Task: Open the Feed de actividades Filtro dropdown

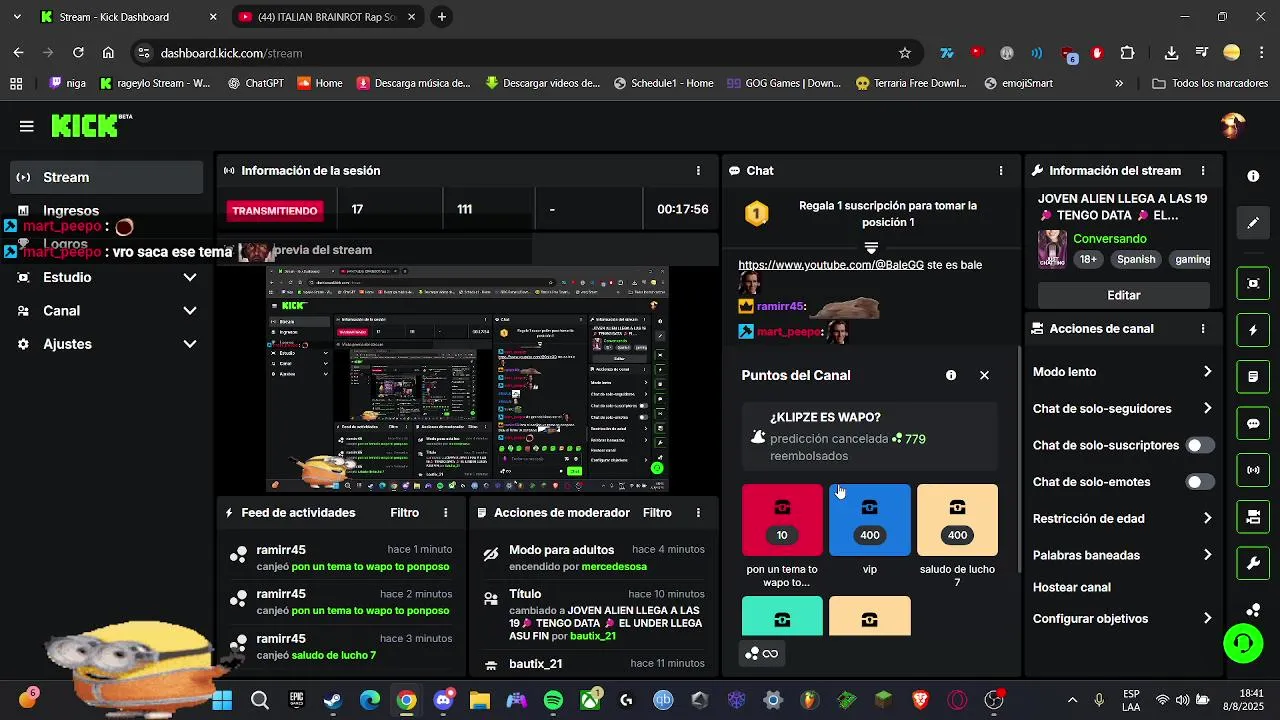Action: [x=404, y=513]
